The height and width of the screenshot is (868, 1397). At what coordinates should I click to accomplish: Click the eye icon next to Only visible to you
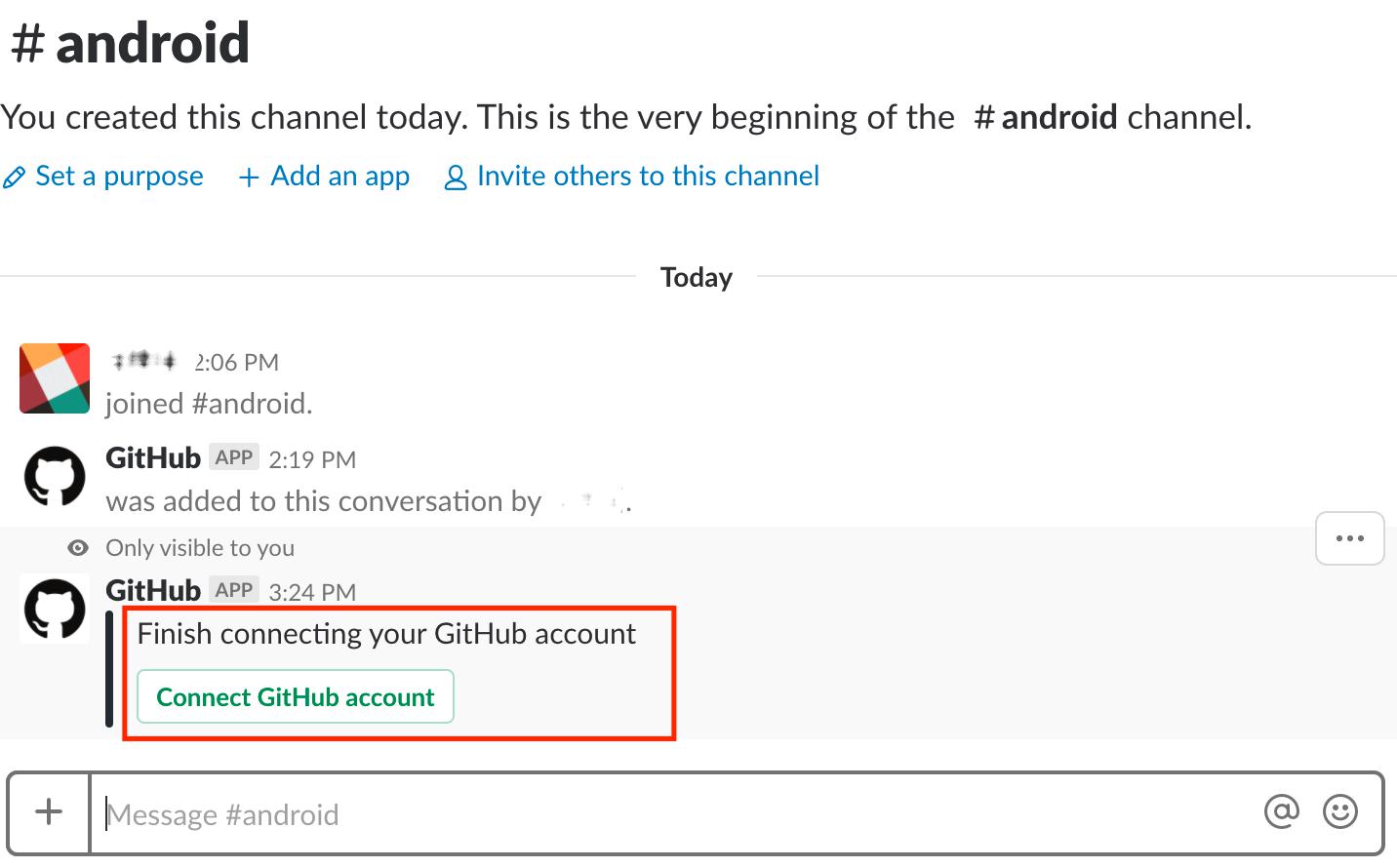(78, 548)
